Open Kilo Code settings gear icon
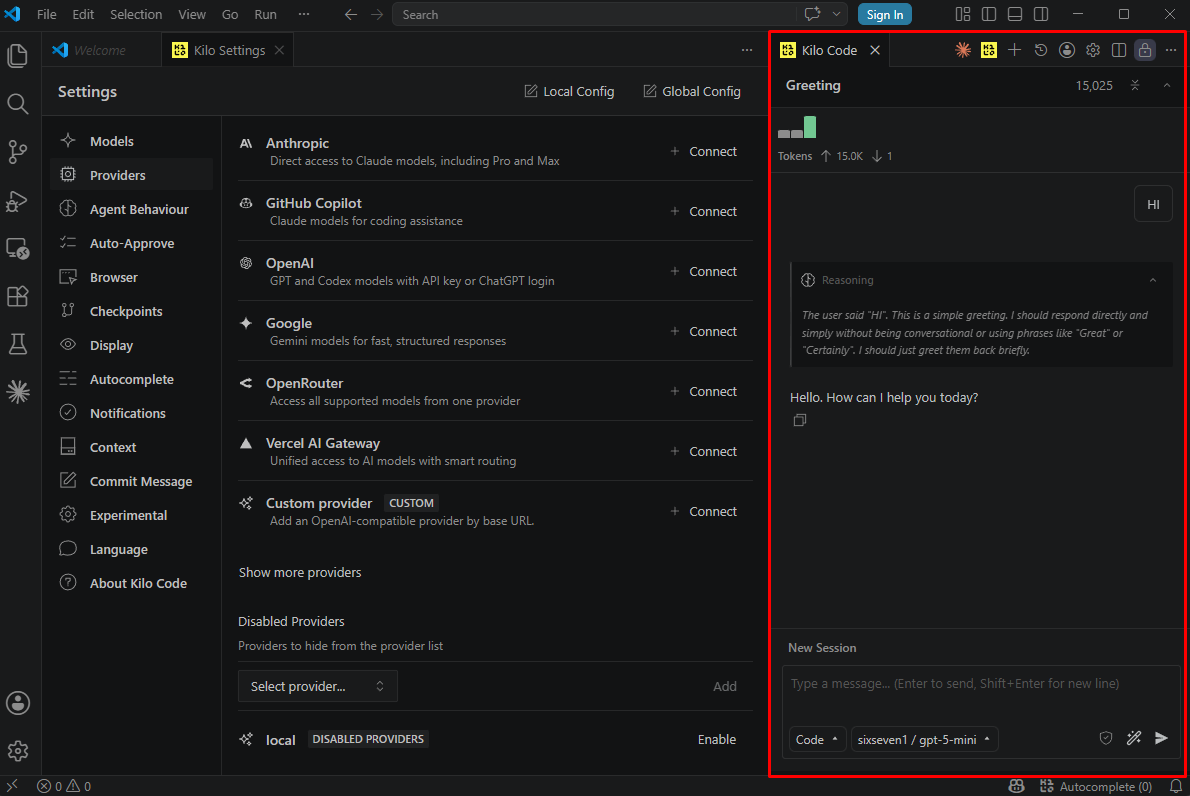Screen dimensions: 1190x796 1093,50
